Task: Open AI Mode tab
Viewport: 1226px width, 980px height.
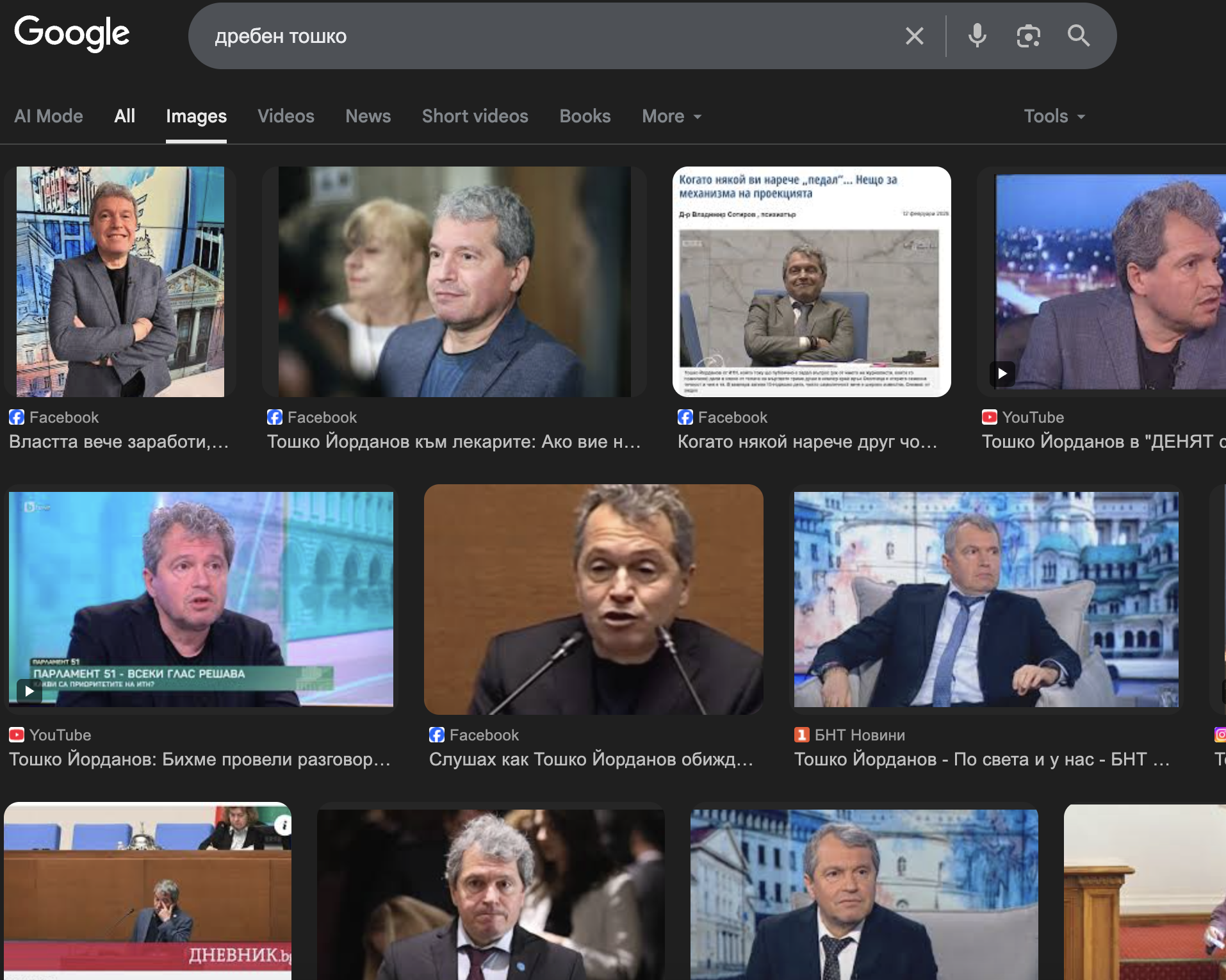Action: (x=49, y=117)
